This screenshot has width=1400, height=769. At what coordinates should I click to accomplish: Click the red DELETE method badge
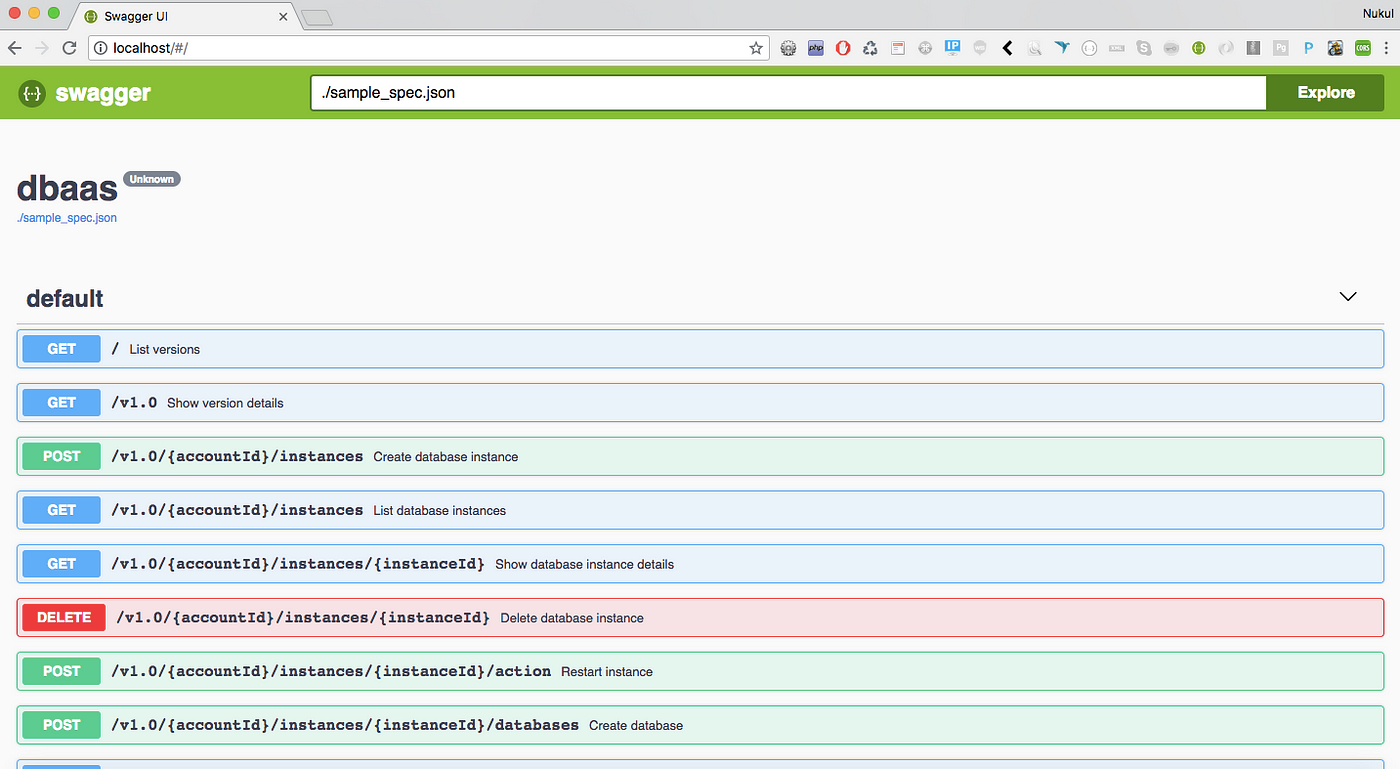(x=64, y=617)
